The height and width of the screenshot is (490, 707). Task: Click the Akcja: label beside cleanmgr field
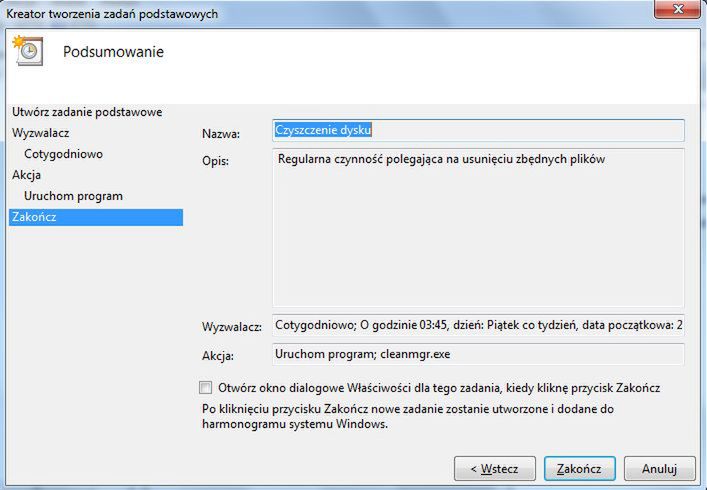click(x=218, y=356)
